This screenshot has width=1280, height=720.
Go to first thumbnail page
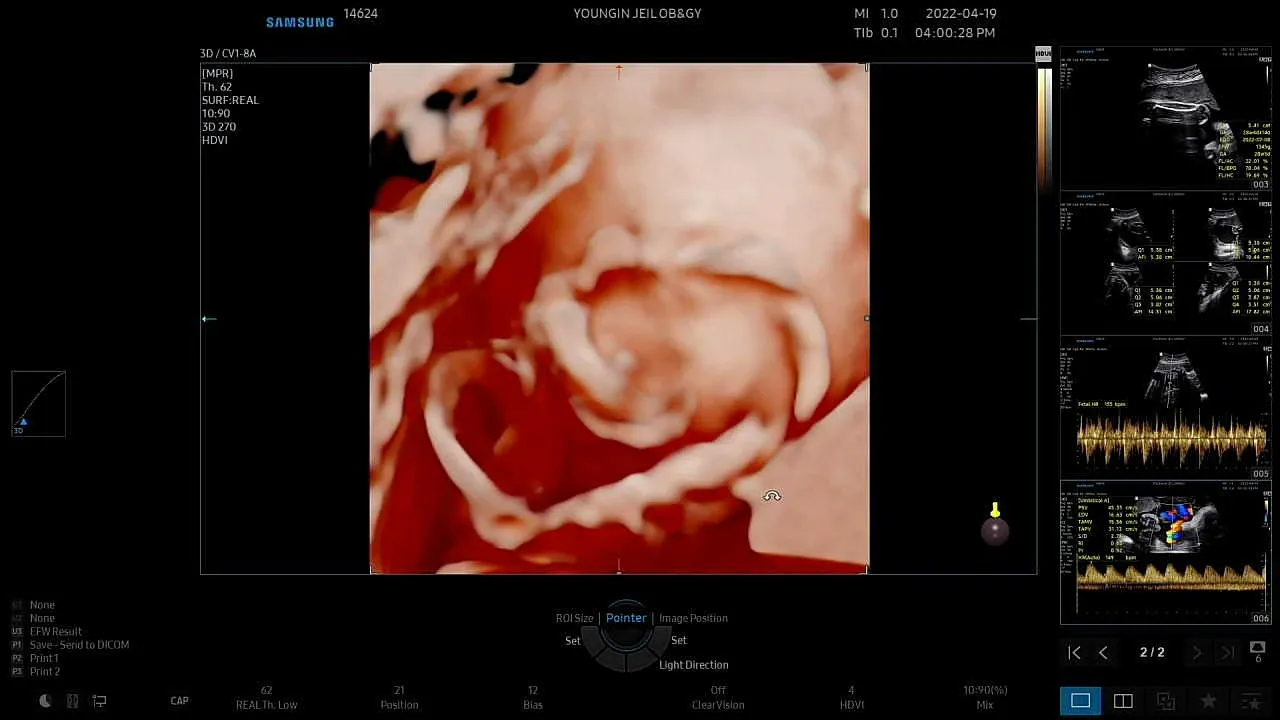(x=1074, y=652)
